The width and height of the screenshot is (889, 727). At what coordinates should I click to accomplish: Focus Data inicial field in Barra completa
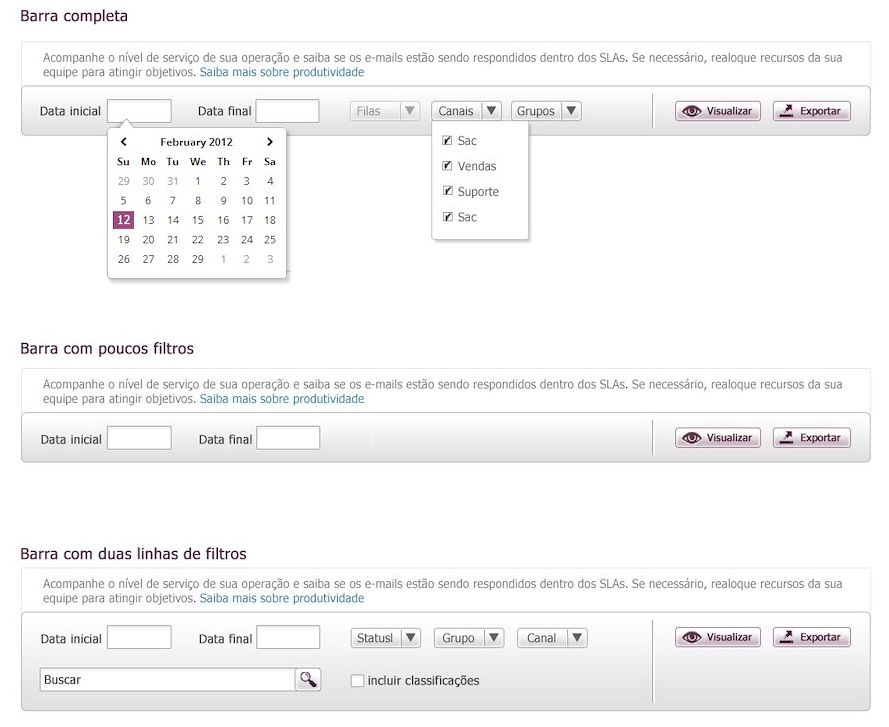(139, 111)
